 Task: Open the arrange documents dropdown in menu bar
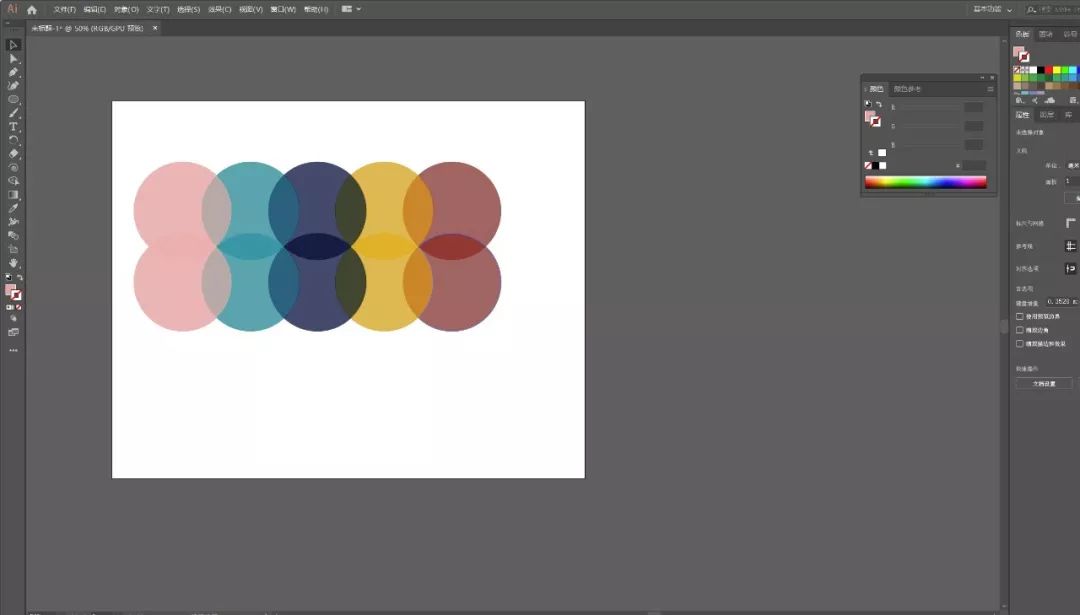(x=351, y=9)
